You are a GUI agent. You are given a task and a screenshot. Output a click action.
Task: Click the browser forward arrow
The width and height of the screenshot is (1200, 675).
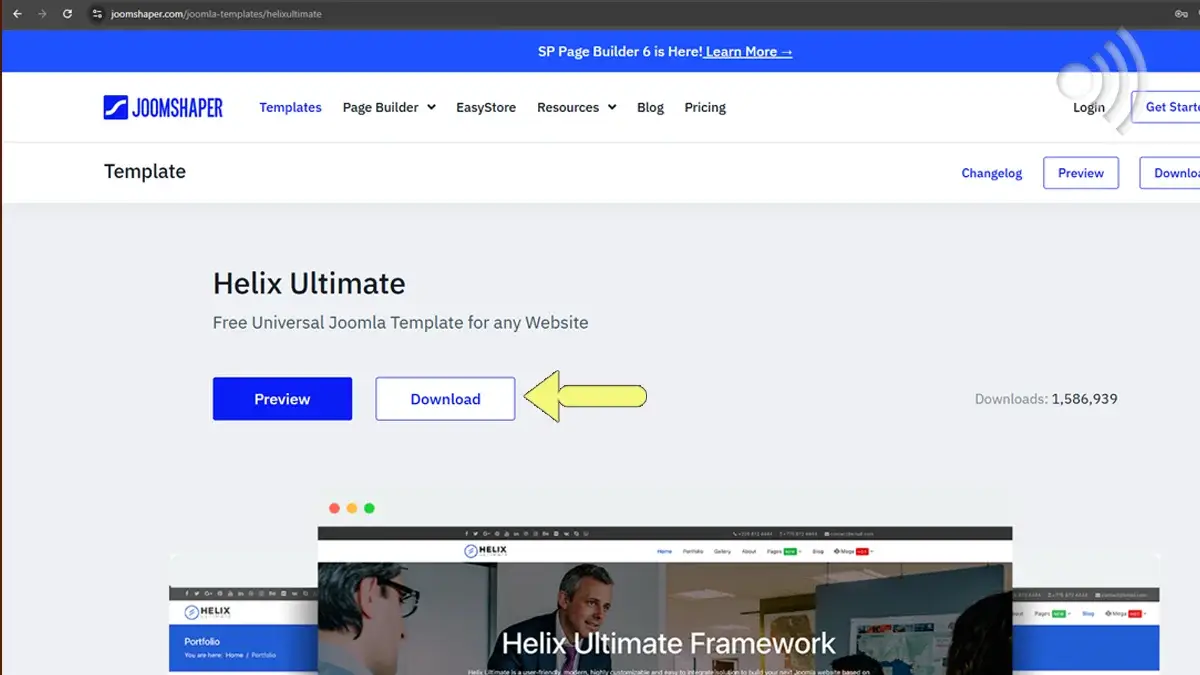pos(42,14)
